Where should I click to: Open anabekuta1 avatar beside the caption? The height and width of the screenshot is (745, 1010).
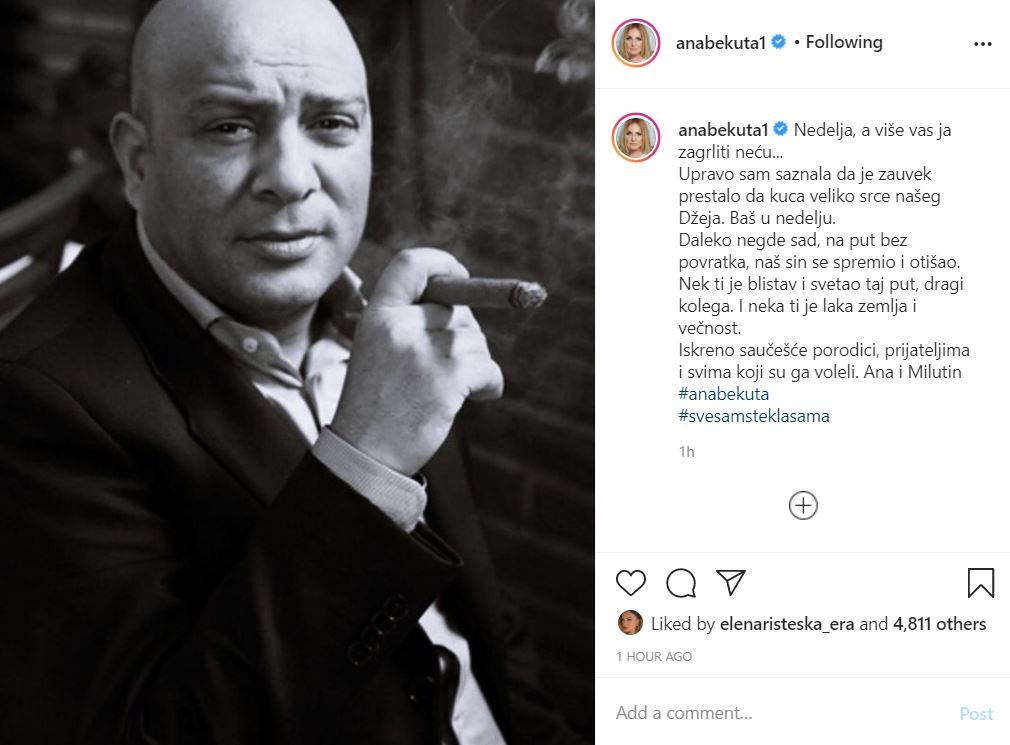click(636, 141)
